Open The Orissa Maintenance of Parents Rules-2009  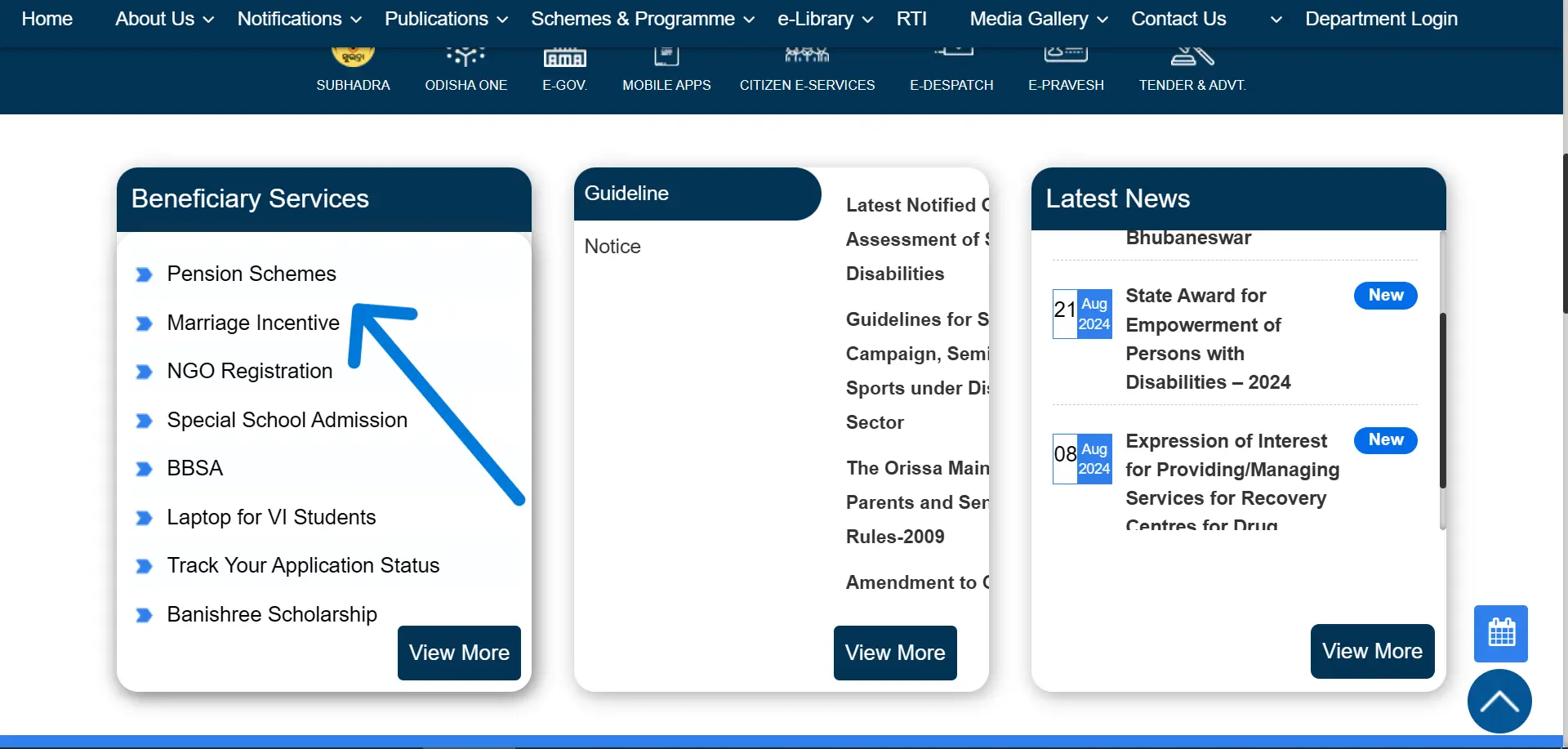917,502
